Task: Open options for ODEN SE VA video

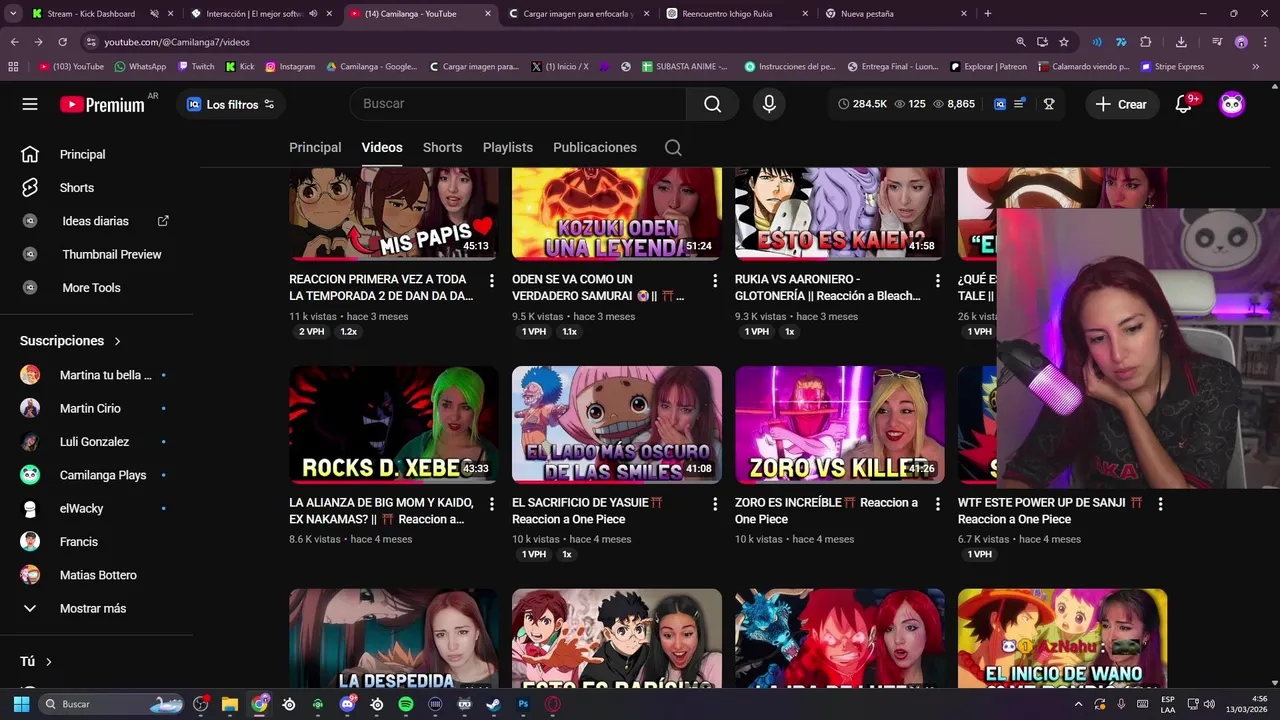Action: pos(714,281)
